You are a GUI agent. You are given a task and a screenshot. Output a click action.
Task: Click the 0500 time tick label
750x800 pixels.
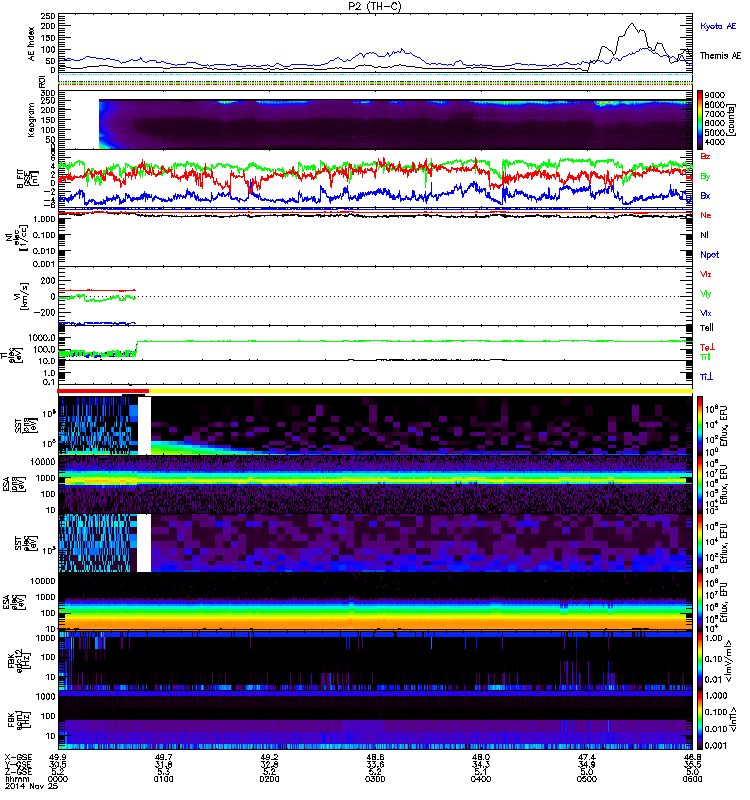(587, 779)
